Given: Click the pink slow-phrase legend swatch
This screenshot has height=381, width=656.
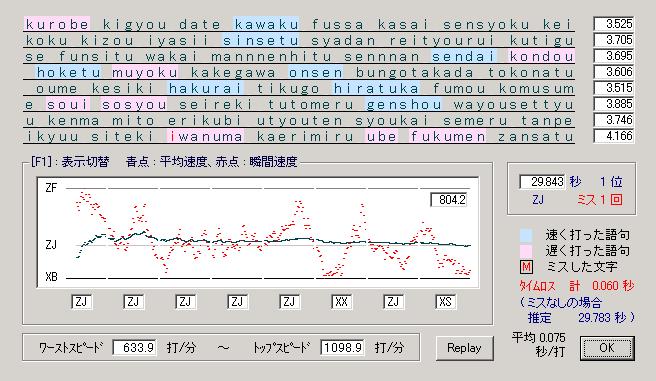Looking at the screenshot, I should 526,251.
